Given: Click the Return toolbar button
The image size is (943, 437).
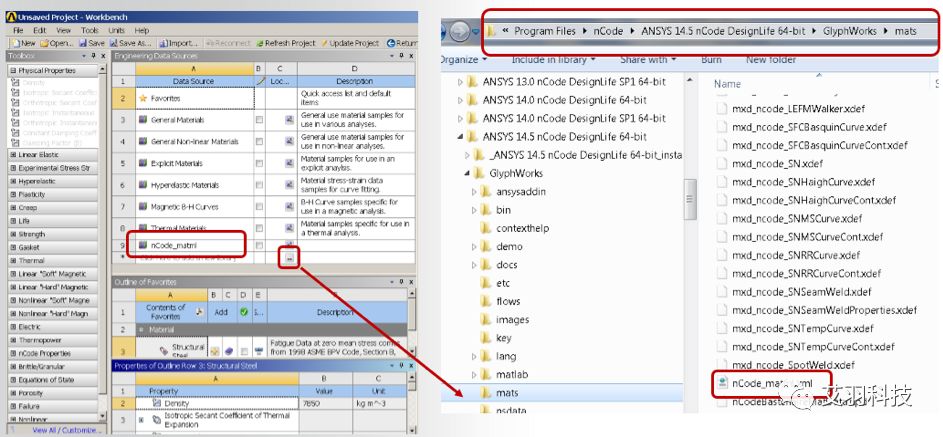Looking at the screenshot, I should 402,43.
